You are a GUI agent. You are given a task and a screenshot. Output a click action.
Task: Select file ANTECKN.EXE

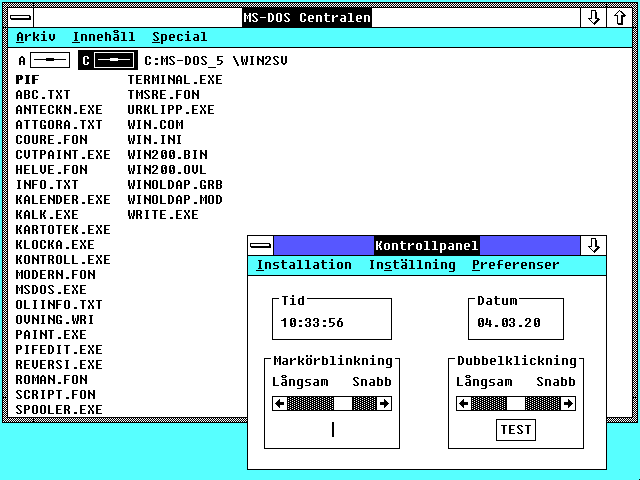(59, 110)
